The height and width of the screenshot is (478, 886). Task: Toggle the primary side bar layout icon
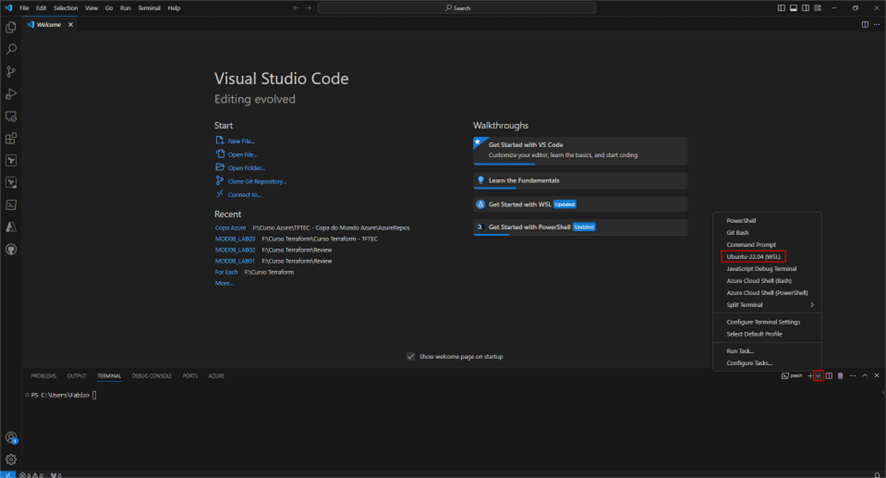(x=781, y=8)
